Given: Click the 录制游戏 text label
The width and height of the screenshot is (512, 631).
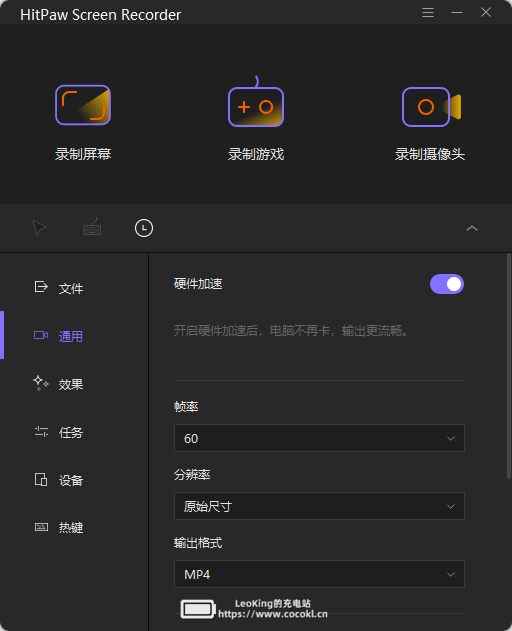Looking at the screenshot, I should tap(256, 154).
